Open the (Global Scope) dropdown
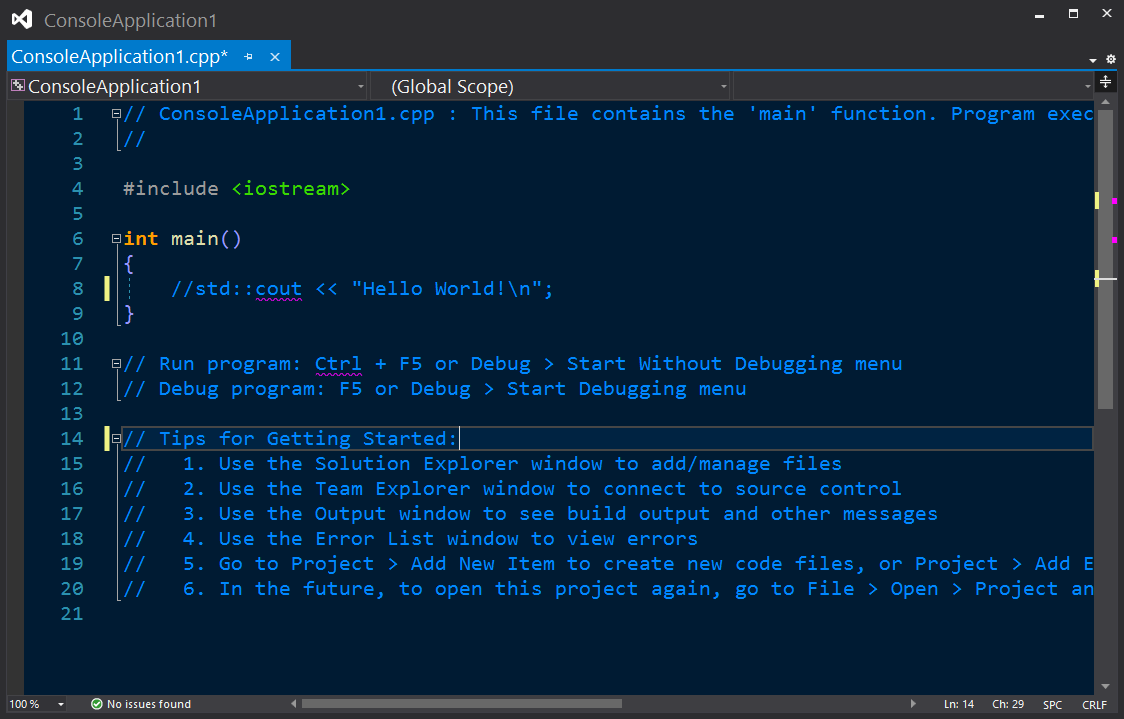 [722, 86]
